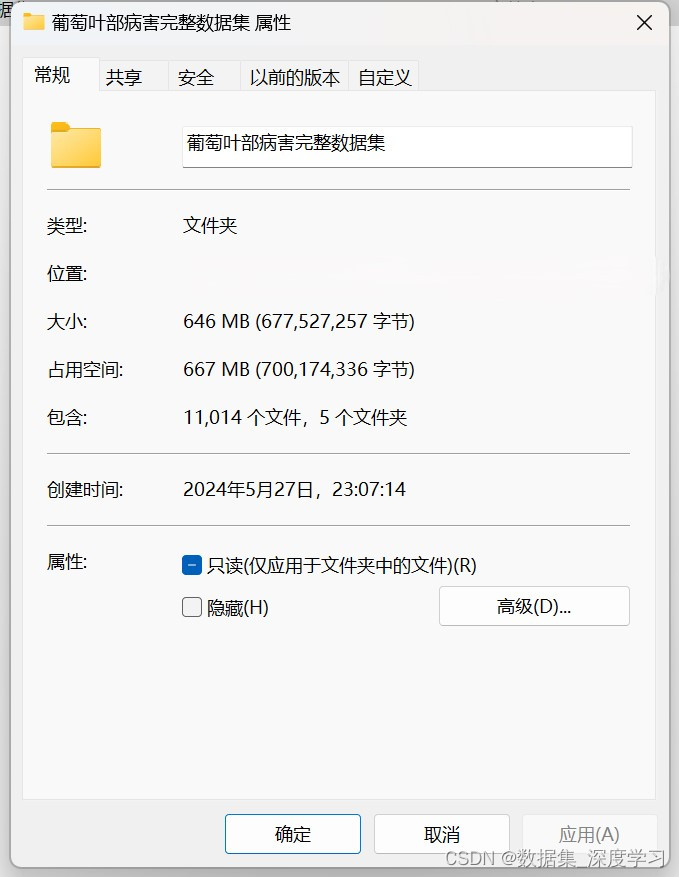Enable the 隐藏(H) hidden checkbox
The height and width of the screenshot is (877, 679).
click(x=192, y=607)
